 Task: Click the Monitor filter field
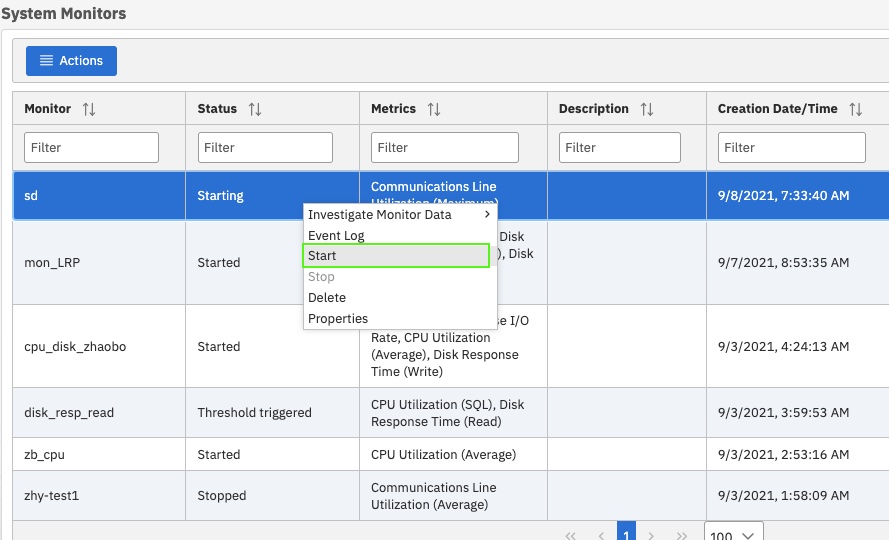click(91, 147)
